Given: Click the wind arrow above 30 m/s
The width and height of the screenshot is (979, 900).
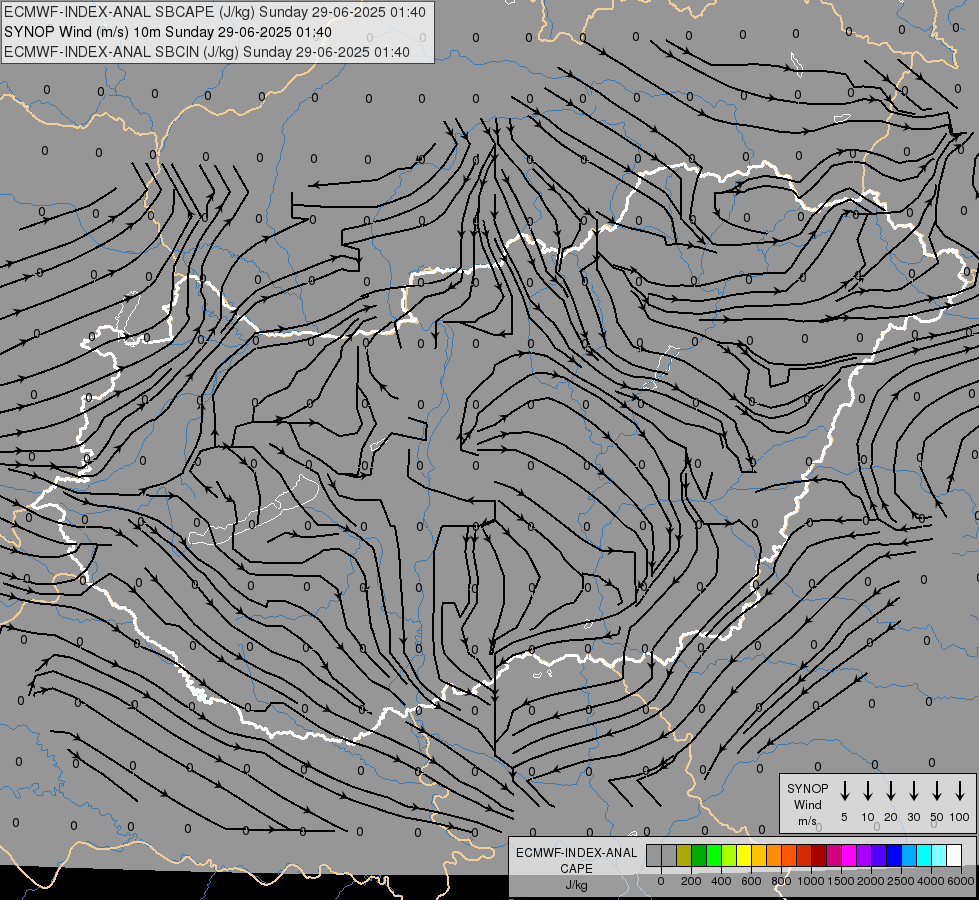Looking at the screenshot, I should pyautogui.click(x=913, y=791).
